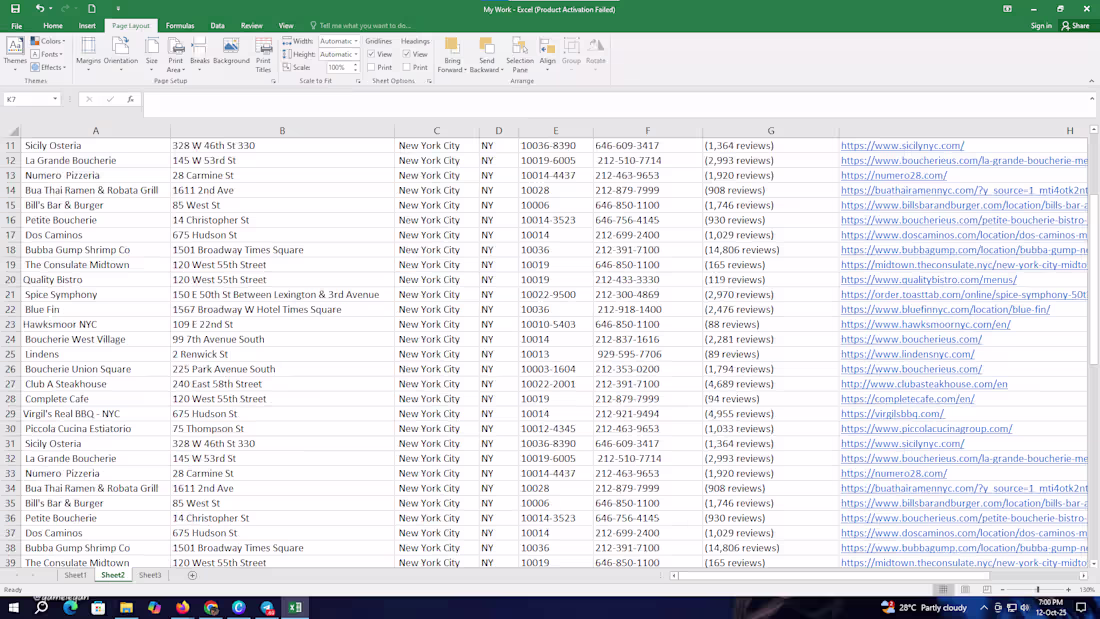Viewport: 1100px width, 619px height.
Task: Expand the Width Automatic dropdown
Action: [356, 41]
